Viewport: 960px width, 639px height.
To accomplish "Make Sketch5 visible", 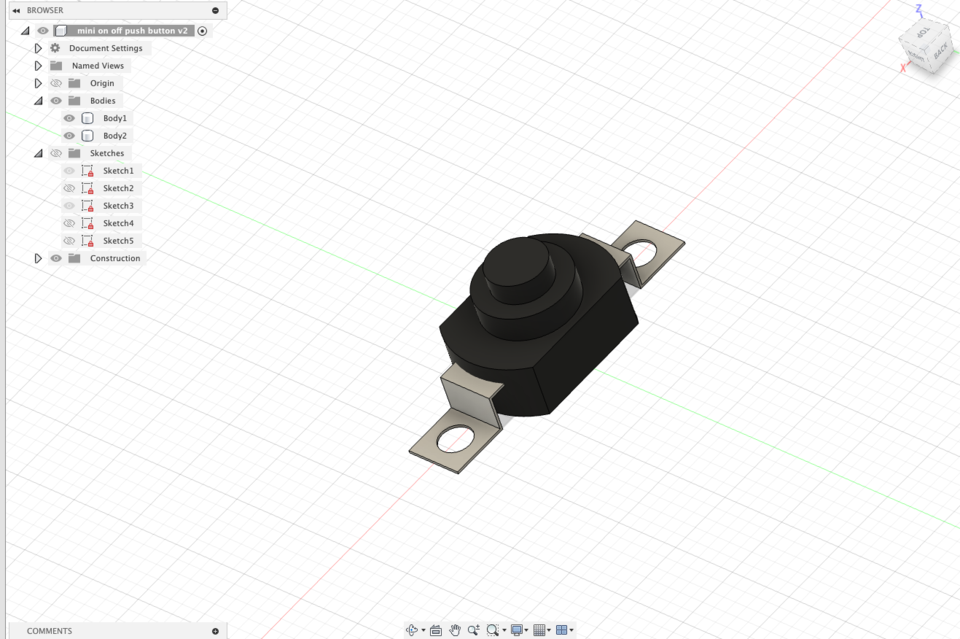I will (x=70, y=240).
